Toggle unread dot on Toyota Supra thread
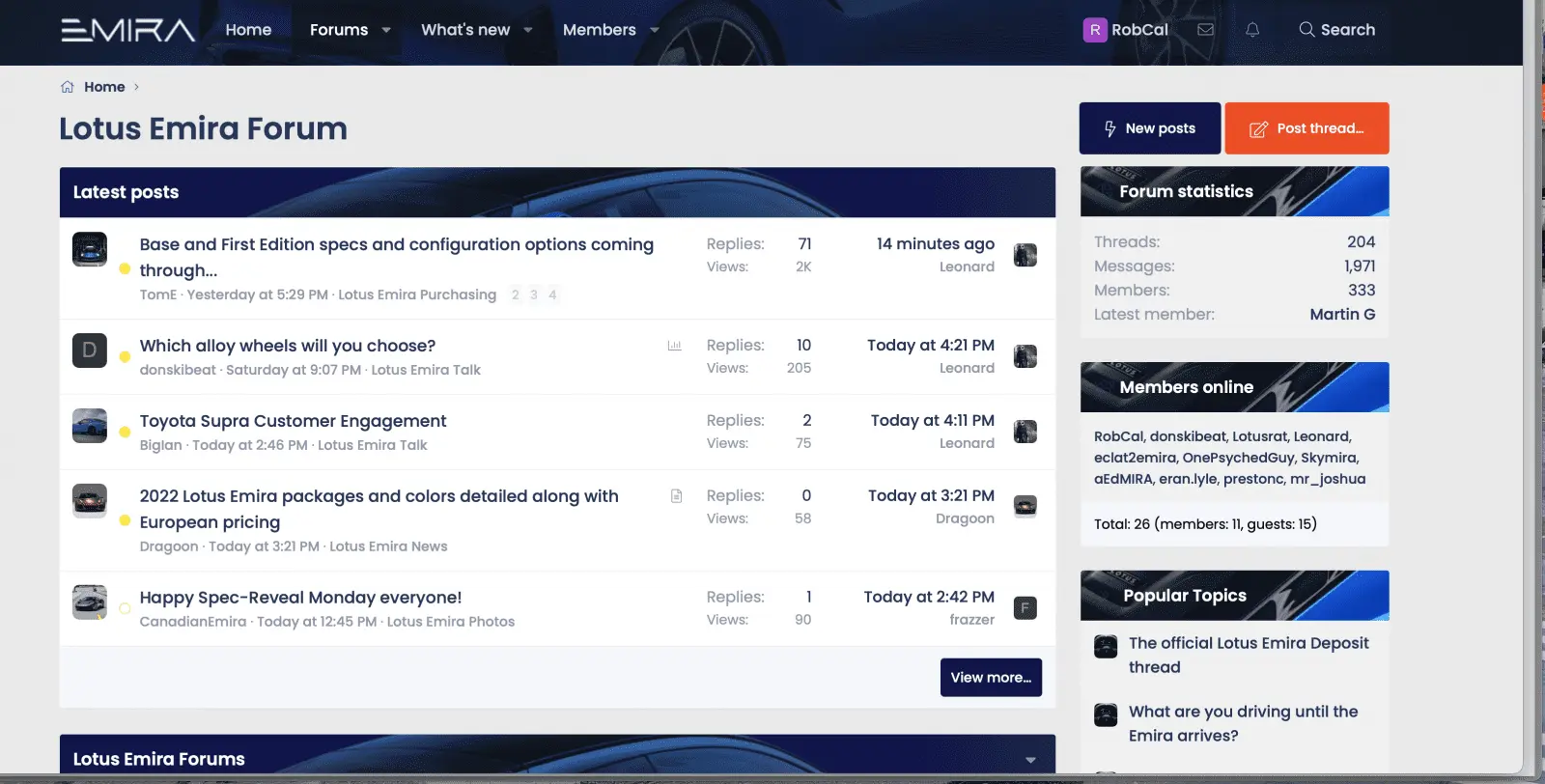Viewport: 1545px width, 784px height. [x=125, y=433]
